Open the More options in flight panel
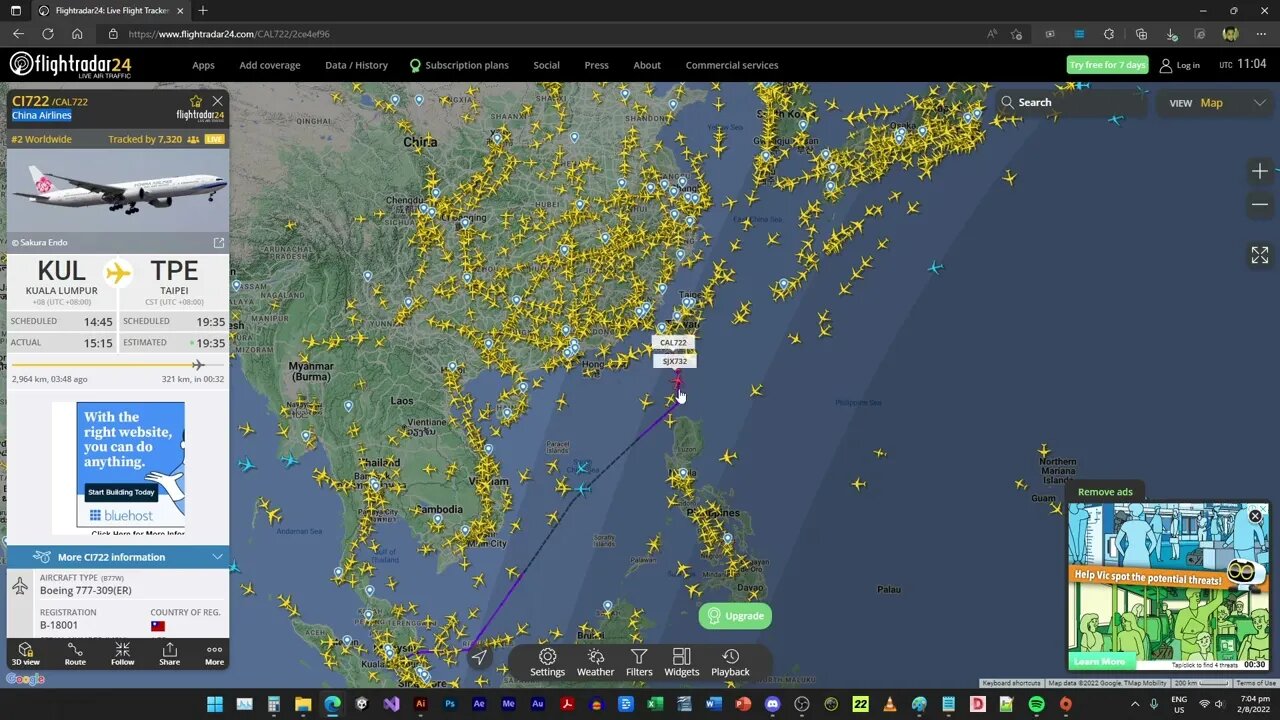This screenshot has height=720, width=1280. [x=214, y=654]
